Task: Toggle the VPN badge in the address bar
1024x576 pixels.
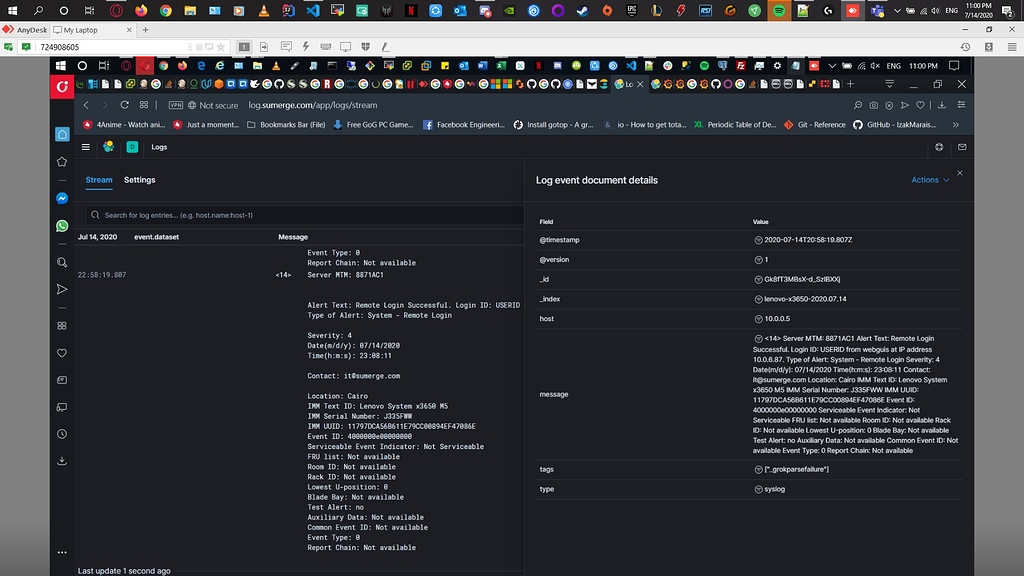Action: pyautogui.click(x=178, y=104)
